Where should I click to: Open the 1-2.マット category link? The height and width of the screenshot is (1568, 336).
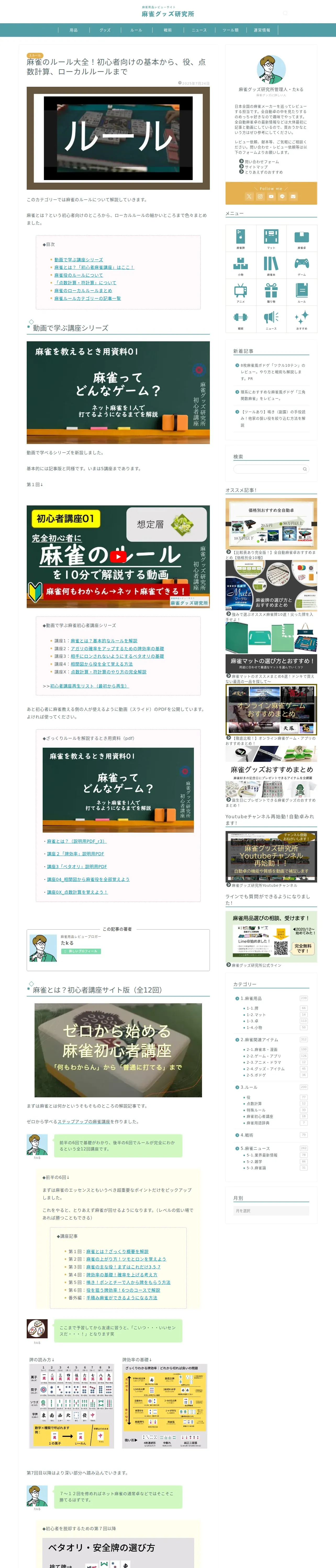pyautogui.click(x=256, y=1015)
